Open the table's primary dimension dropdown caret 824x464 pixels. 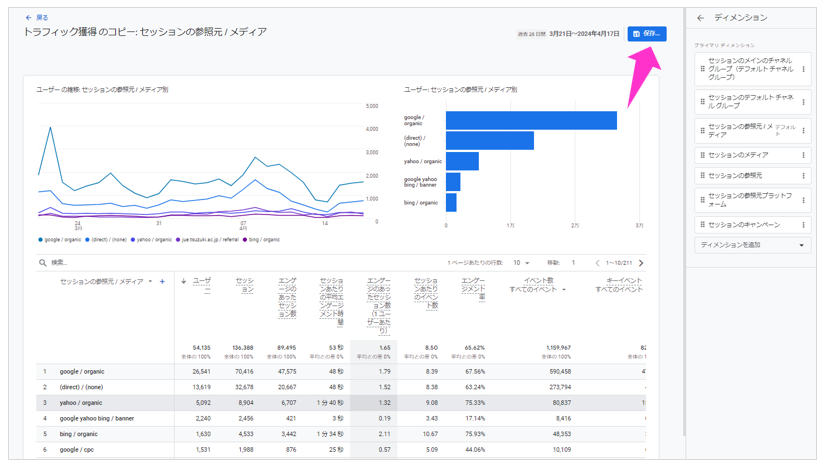click(x=150, y=281)
